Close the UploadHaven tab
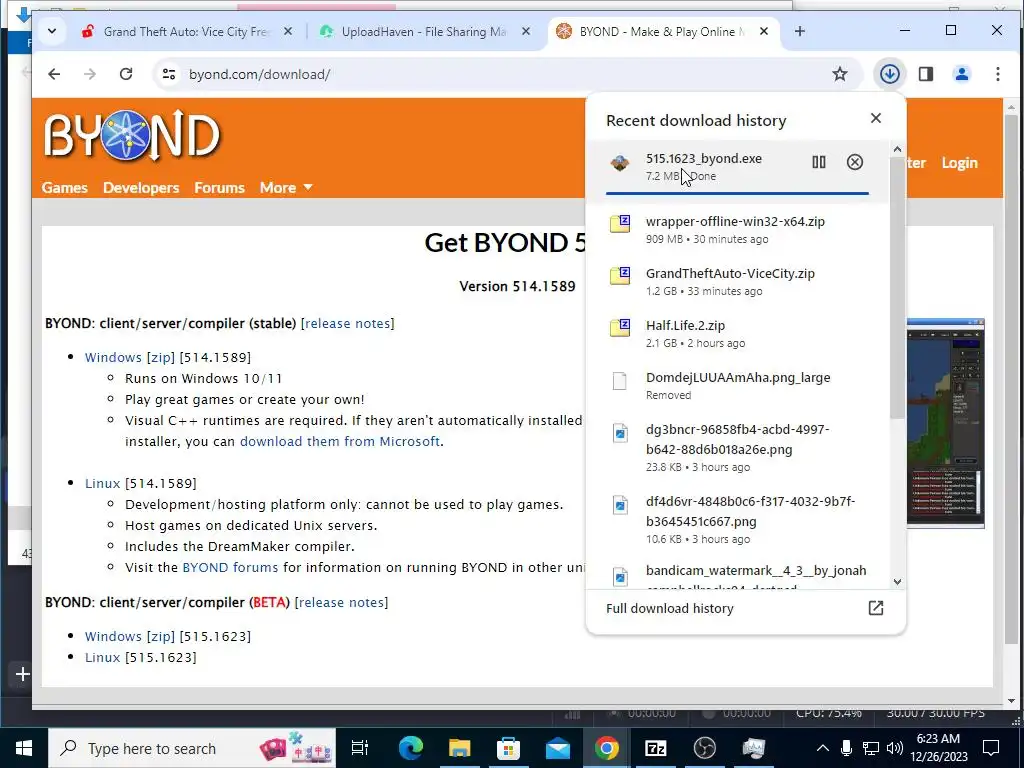Screen dimensions: 1024x768 click(x=526, y=31)
